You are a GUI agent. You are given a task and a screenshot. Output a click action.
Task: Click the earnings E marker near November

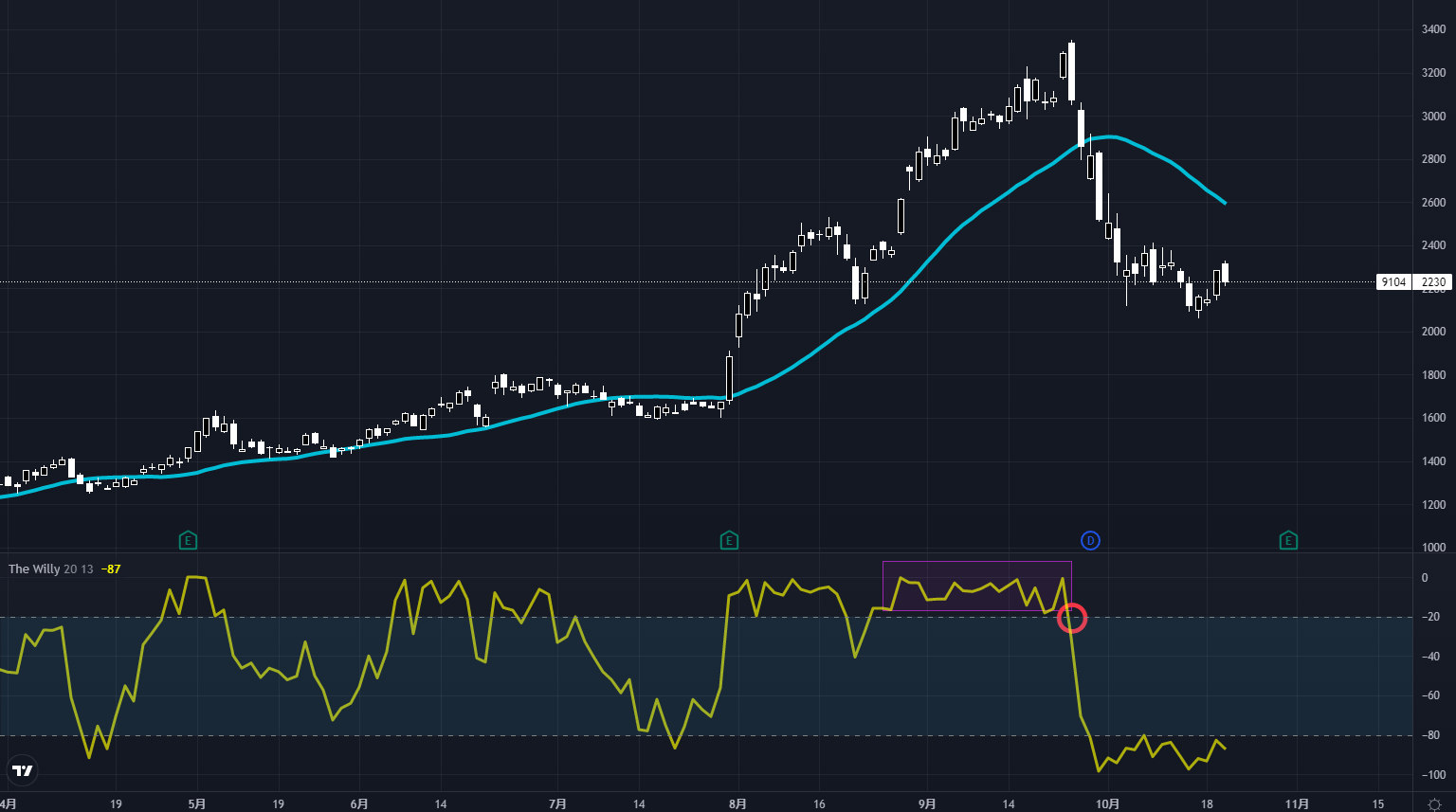click(x=1287, y=541)
